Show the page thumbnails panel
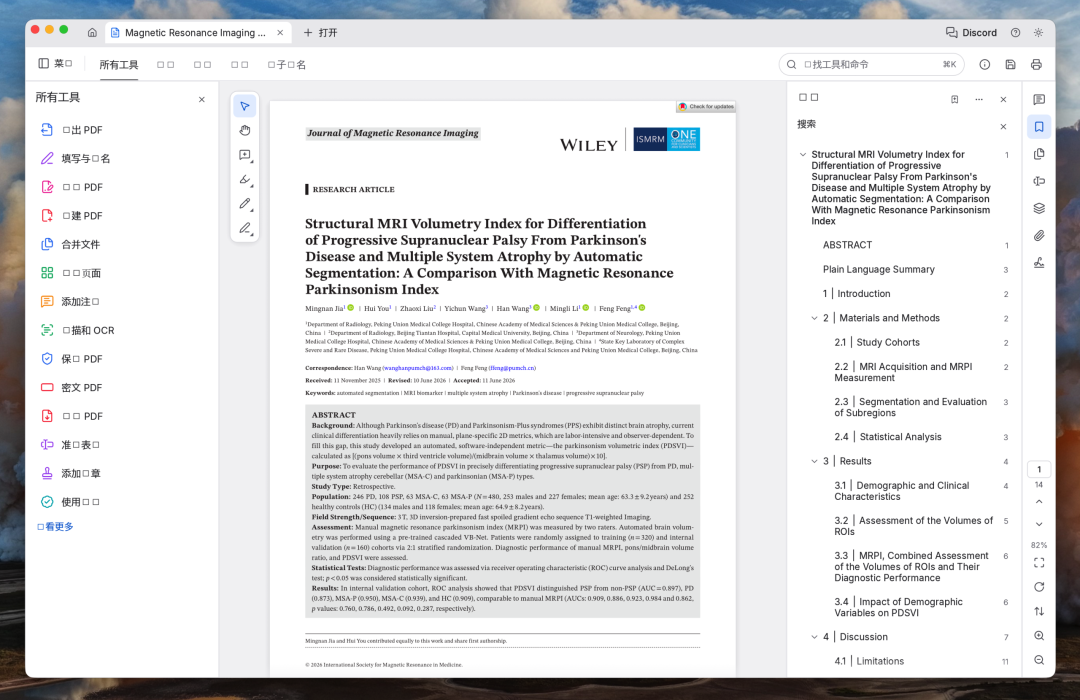This screenshot has width=1080, height=700. click(x=1039, y=154)
